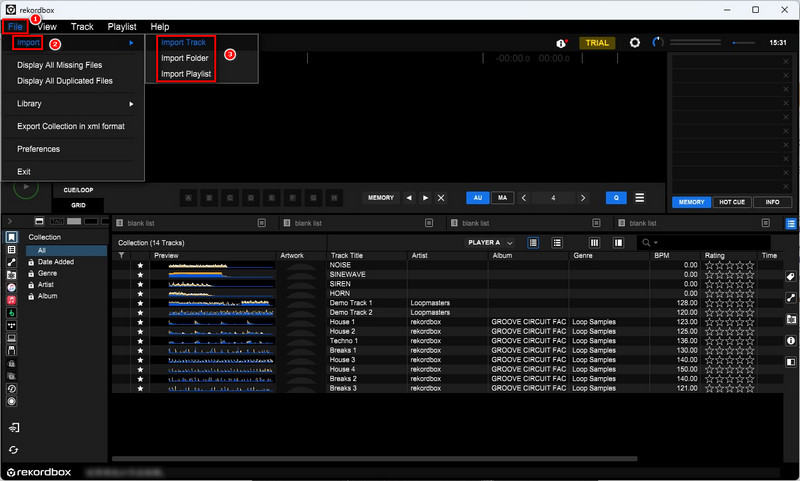Expand the Library submenu arrow
800x481 pixels.
click(x=132, y=104)
